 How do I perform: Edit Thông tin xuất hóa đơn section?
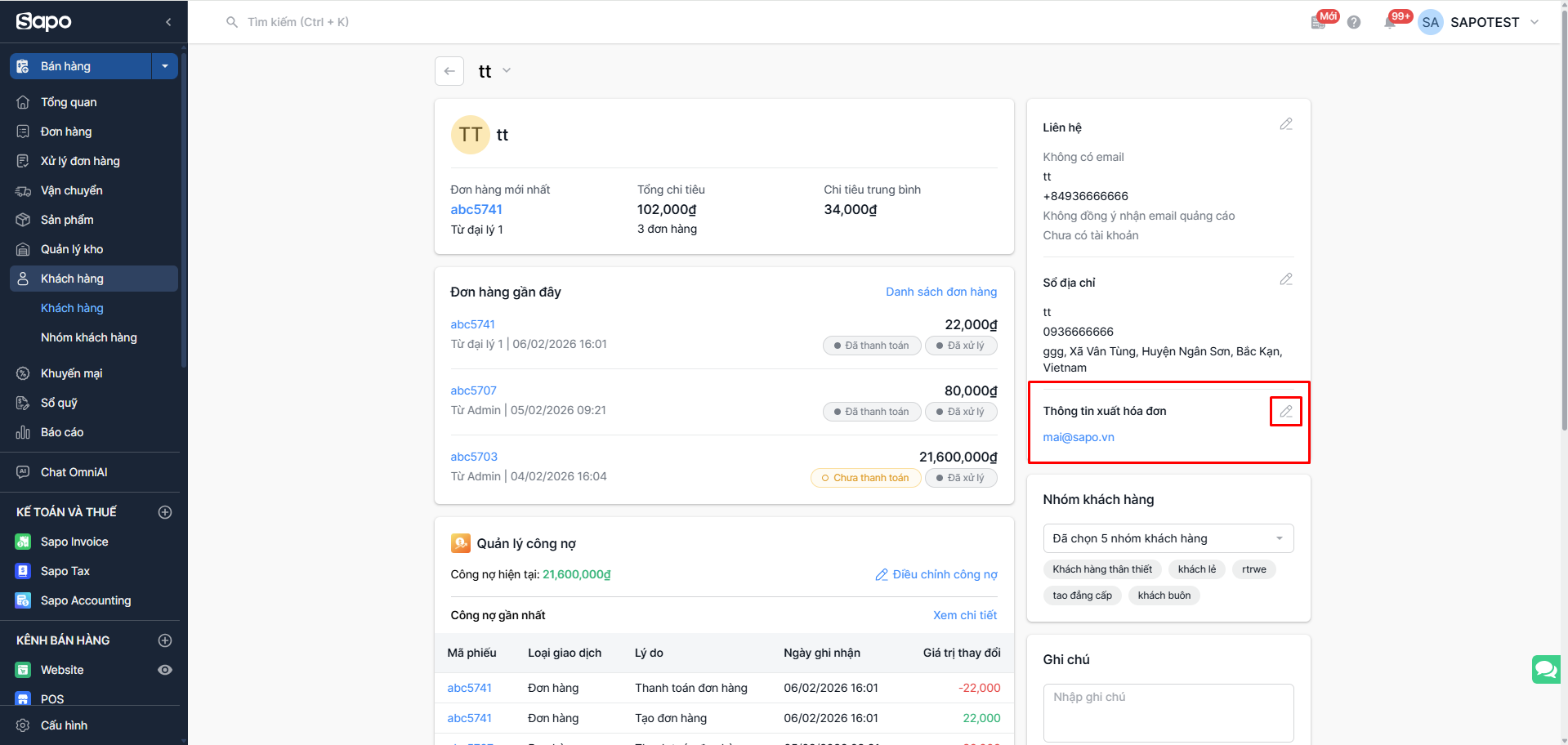point(1285,412)
